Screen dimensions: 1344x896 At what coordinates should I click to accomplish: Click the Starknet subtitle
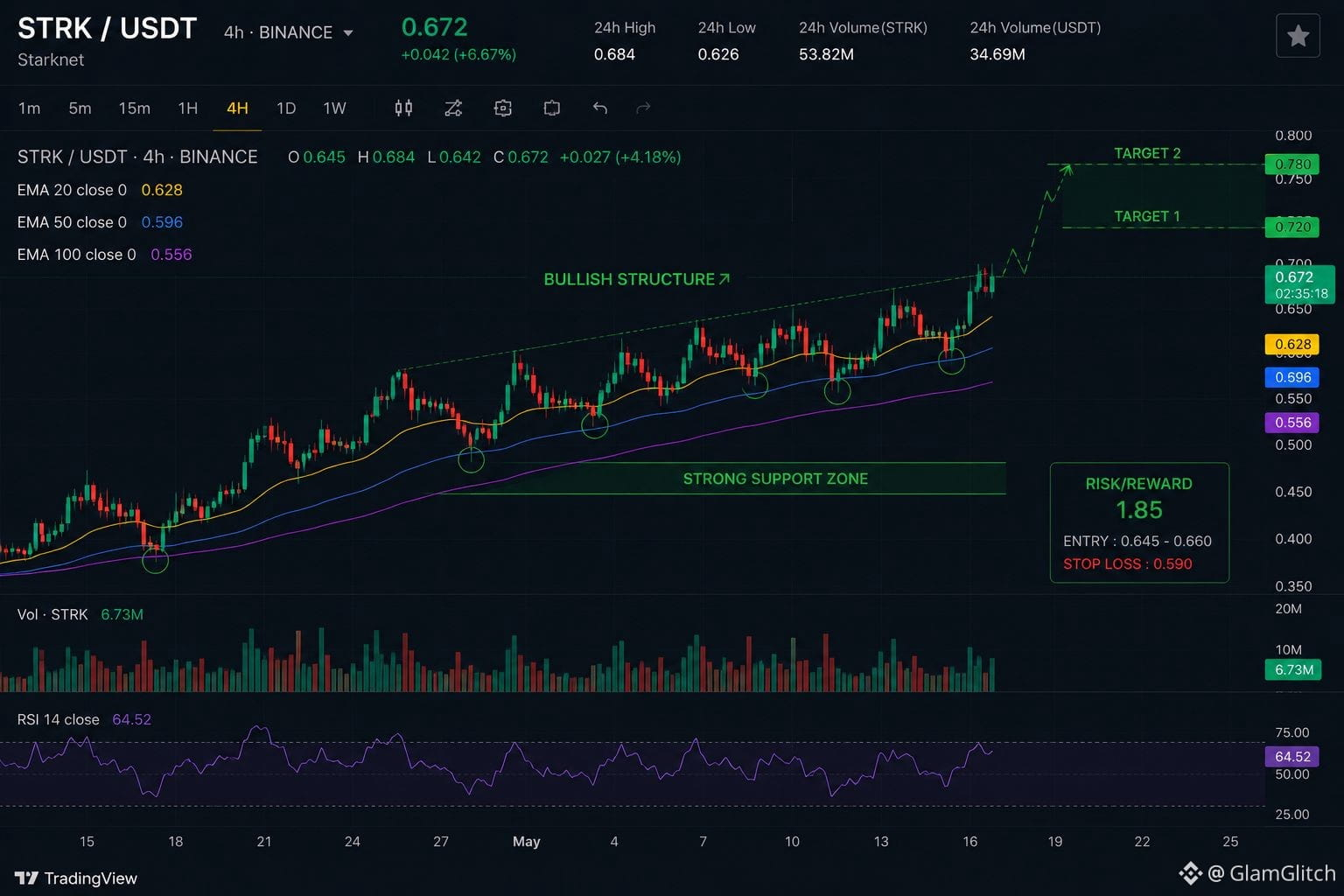51,59
